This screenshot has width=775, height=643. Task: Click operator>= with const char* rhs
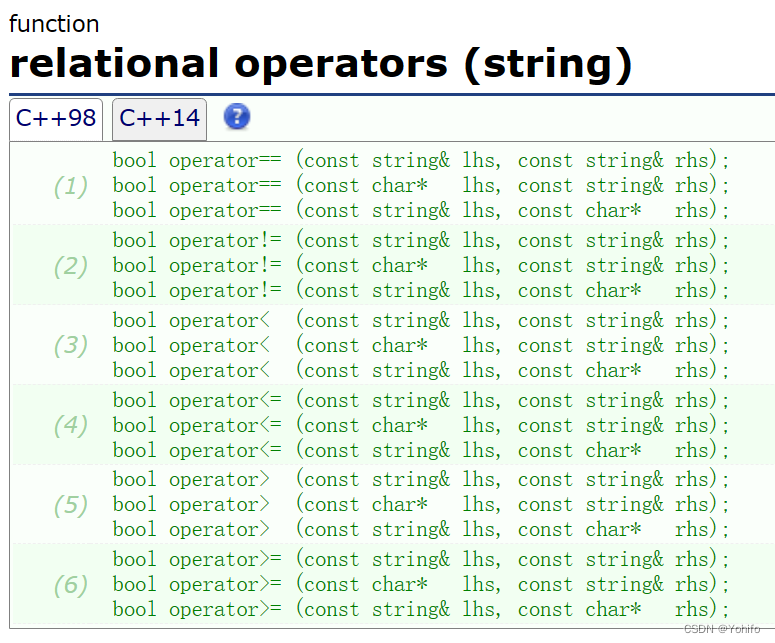pyautogui.click(x=421, y=610)
